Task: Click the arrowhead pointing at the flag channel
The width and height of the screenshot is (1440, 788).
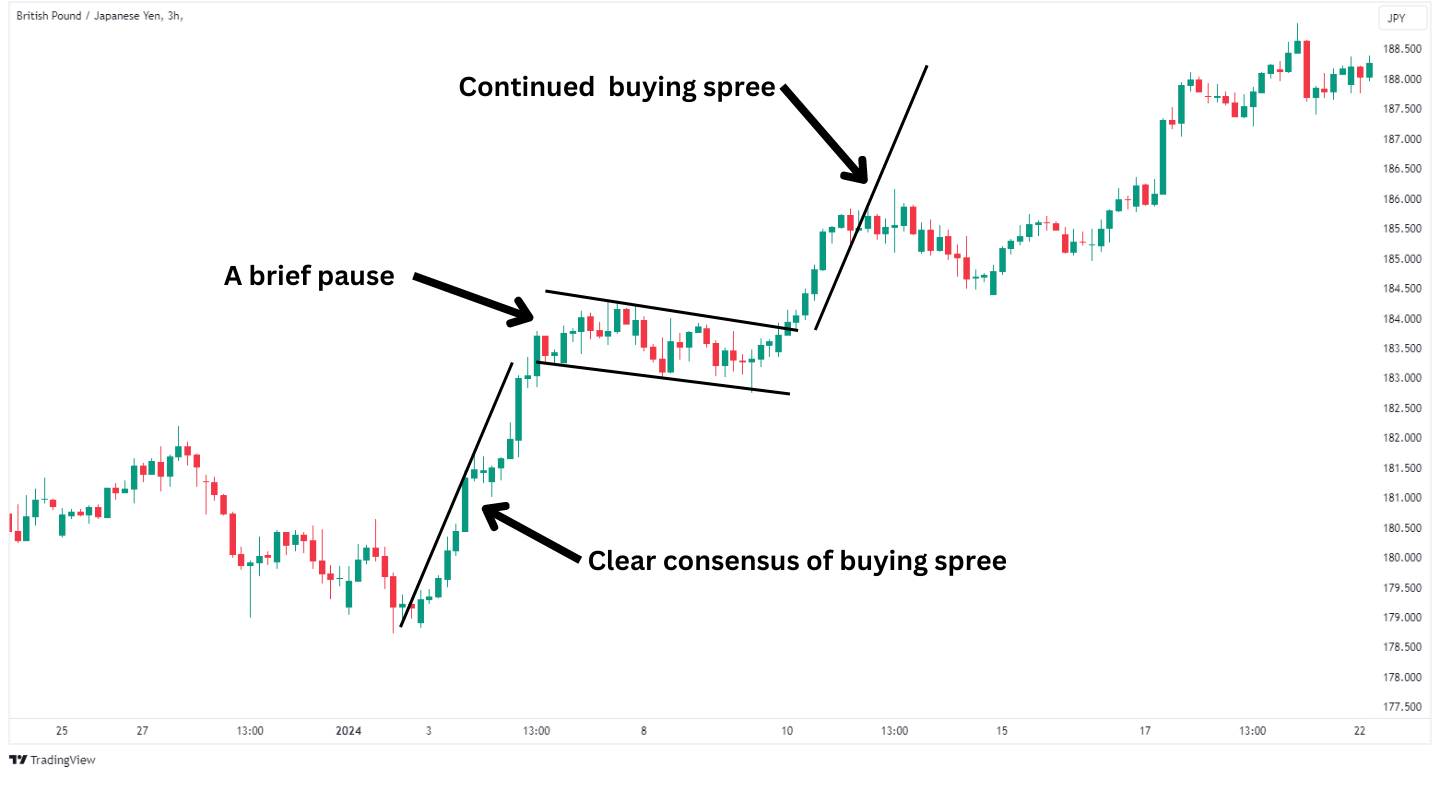Action: 520,311
